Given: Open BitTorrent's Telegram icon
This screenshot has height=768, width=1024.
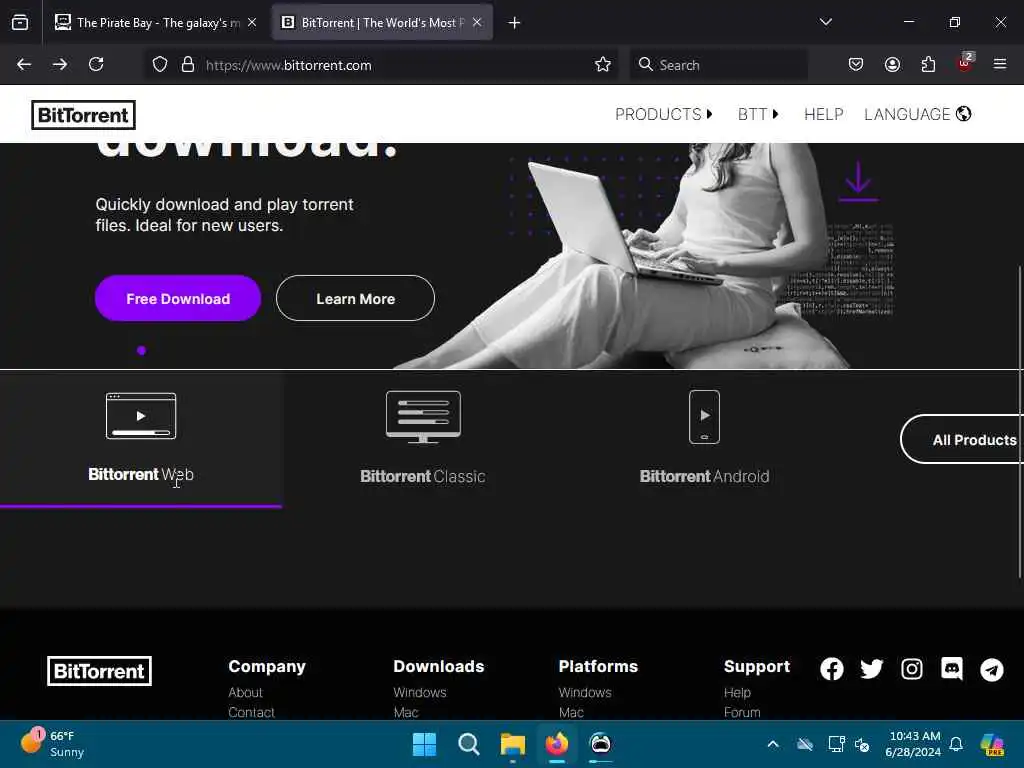Looking at the screenshot, I should coord(991,669).
